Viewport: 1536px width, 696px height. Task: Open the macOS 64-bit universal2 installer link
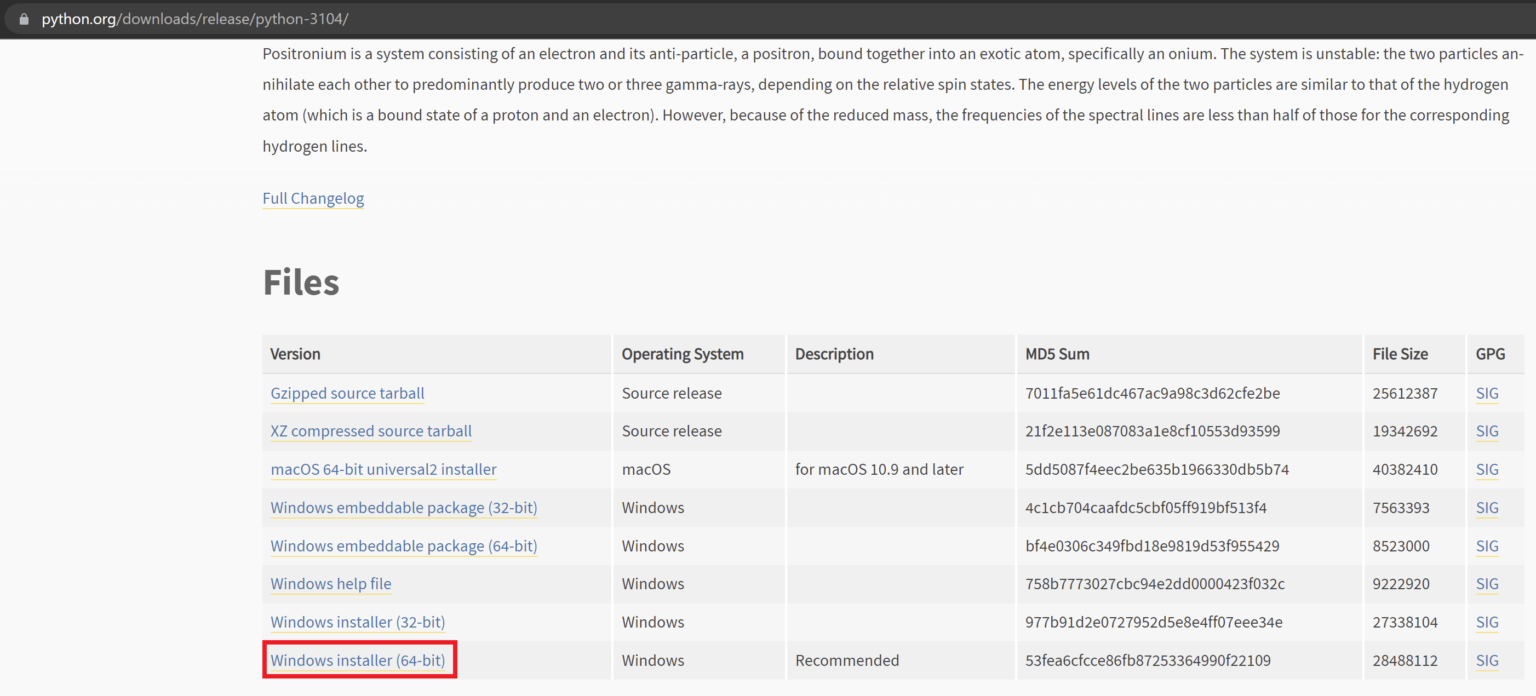383,469
